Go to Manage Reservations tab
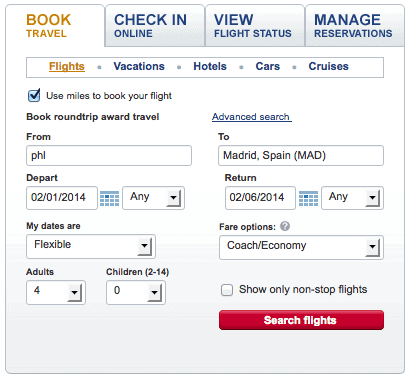The height and width of the screenshot is (374, 411). click(x=355, y=25)
